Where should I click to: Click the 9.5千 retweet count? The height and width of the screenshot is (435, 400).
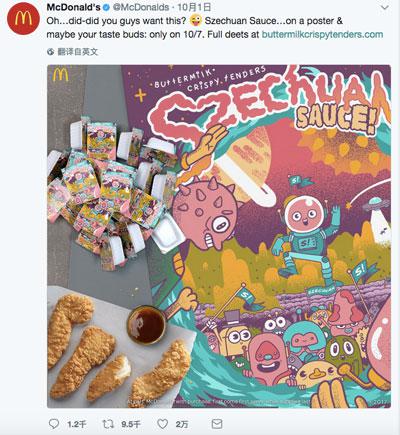(x=131, y=424)
